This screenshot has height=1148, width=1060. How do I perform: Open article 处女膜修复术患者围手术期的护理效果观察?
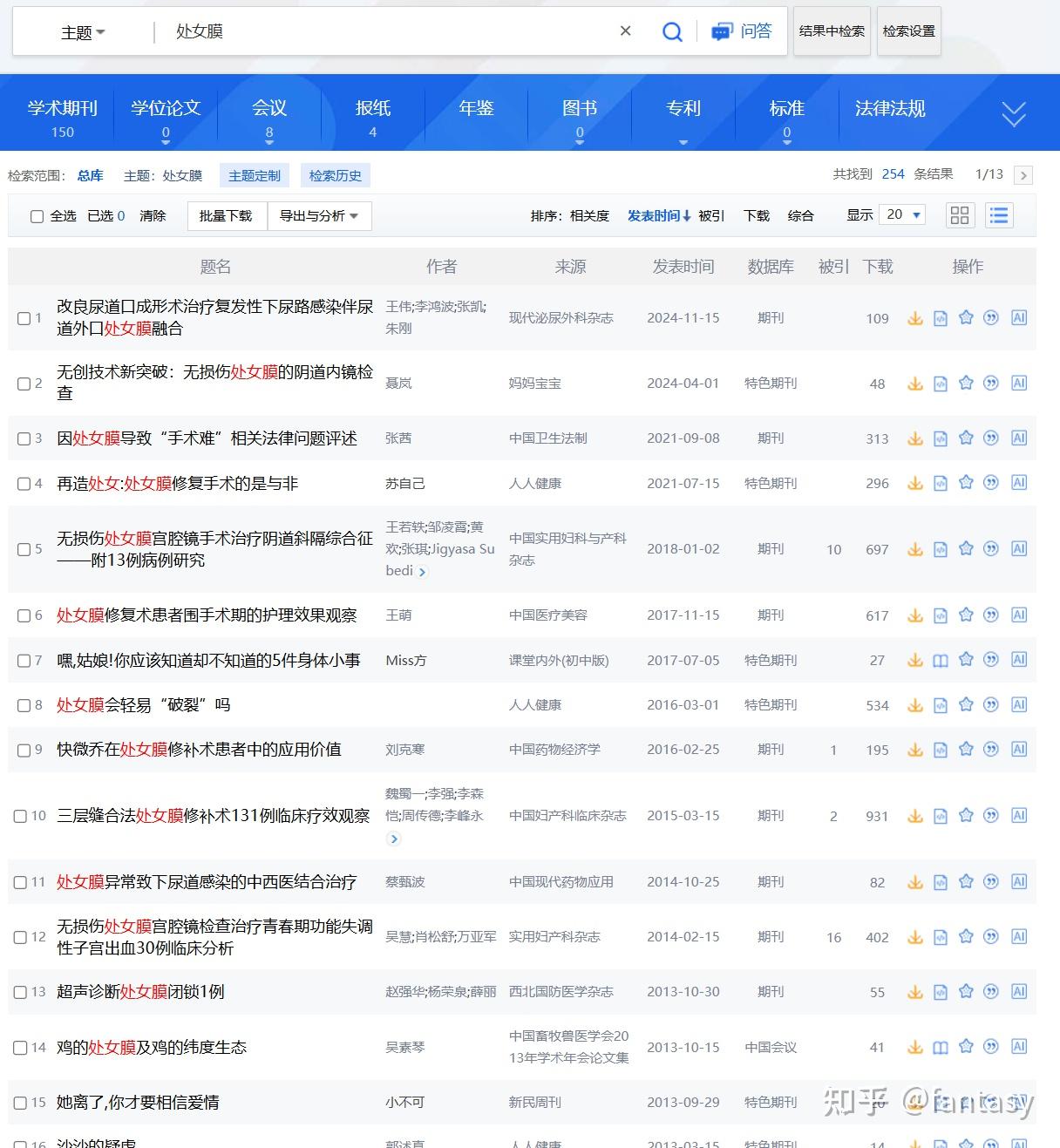(x=207, y=615)
